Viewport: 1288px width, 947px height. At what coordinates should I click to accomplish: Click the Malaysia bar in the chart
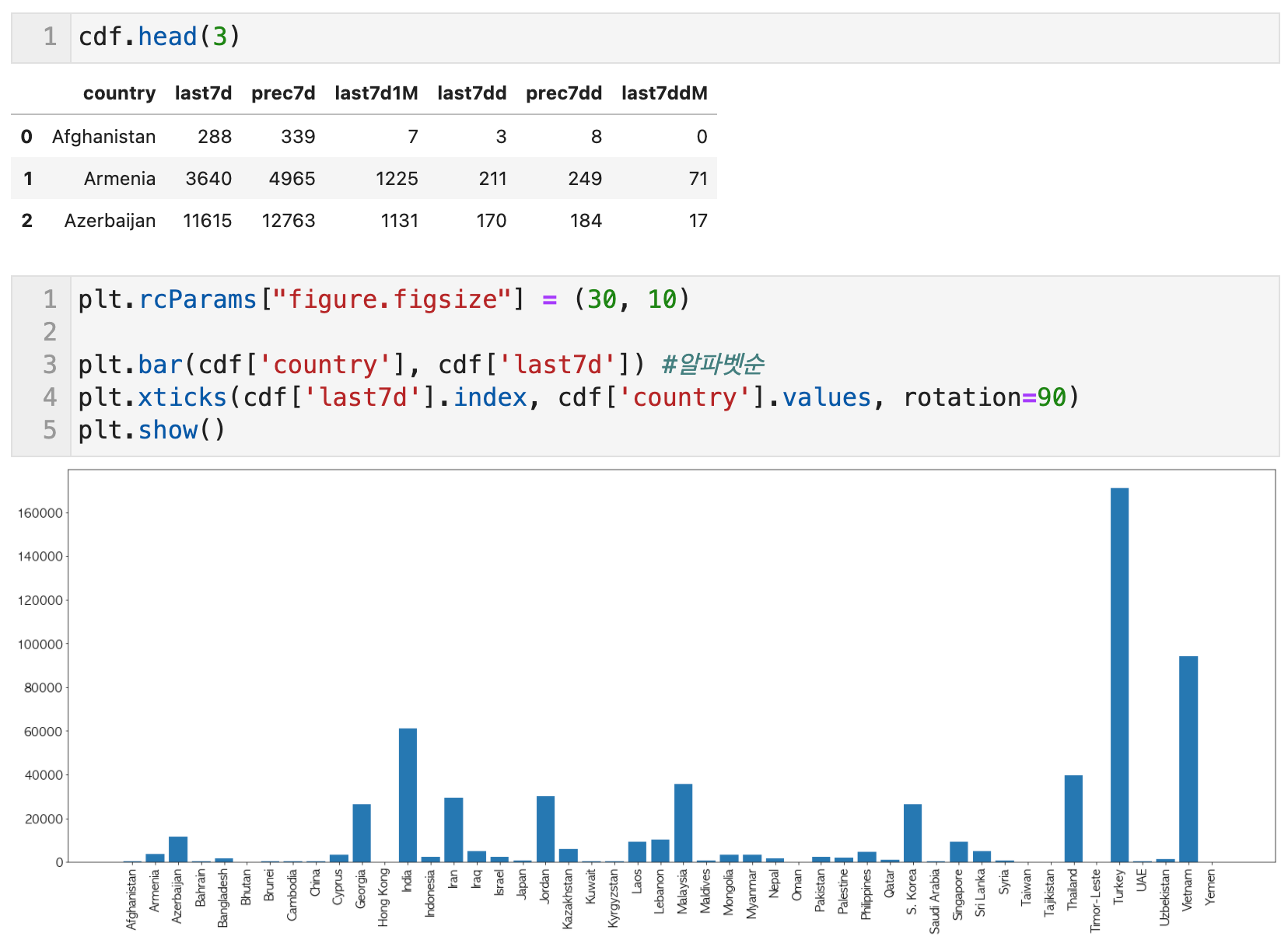point(683,823)
